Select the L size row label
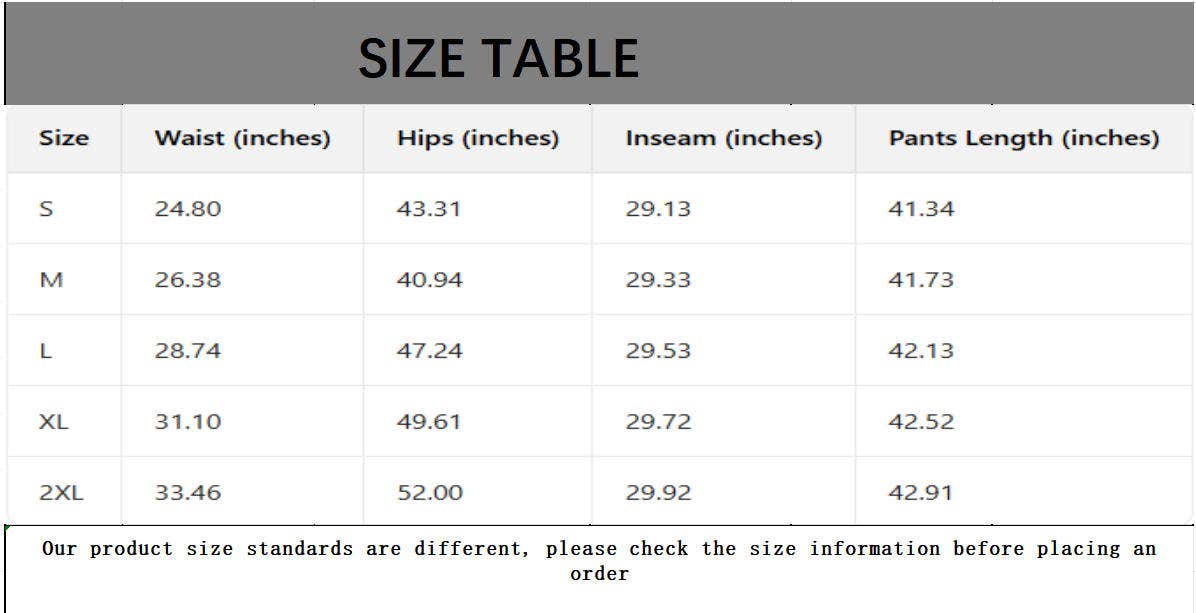This screenshot has height=613, width=1196. [x=46, y=351]
